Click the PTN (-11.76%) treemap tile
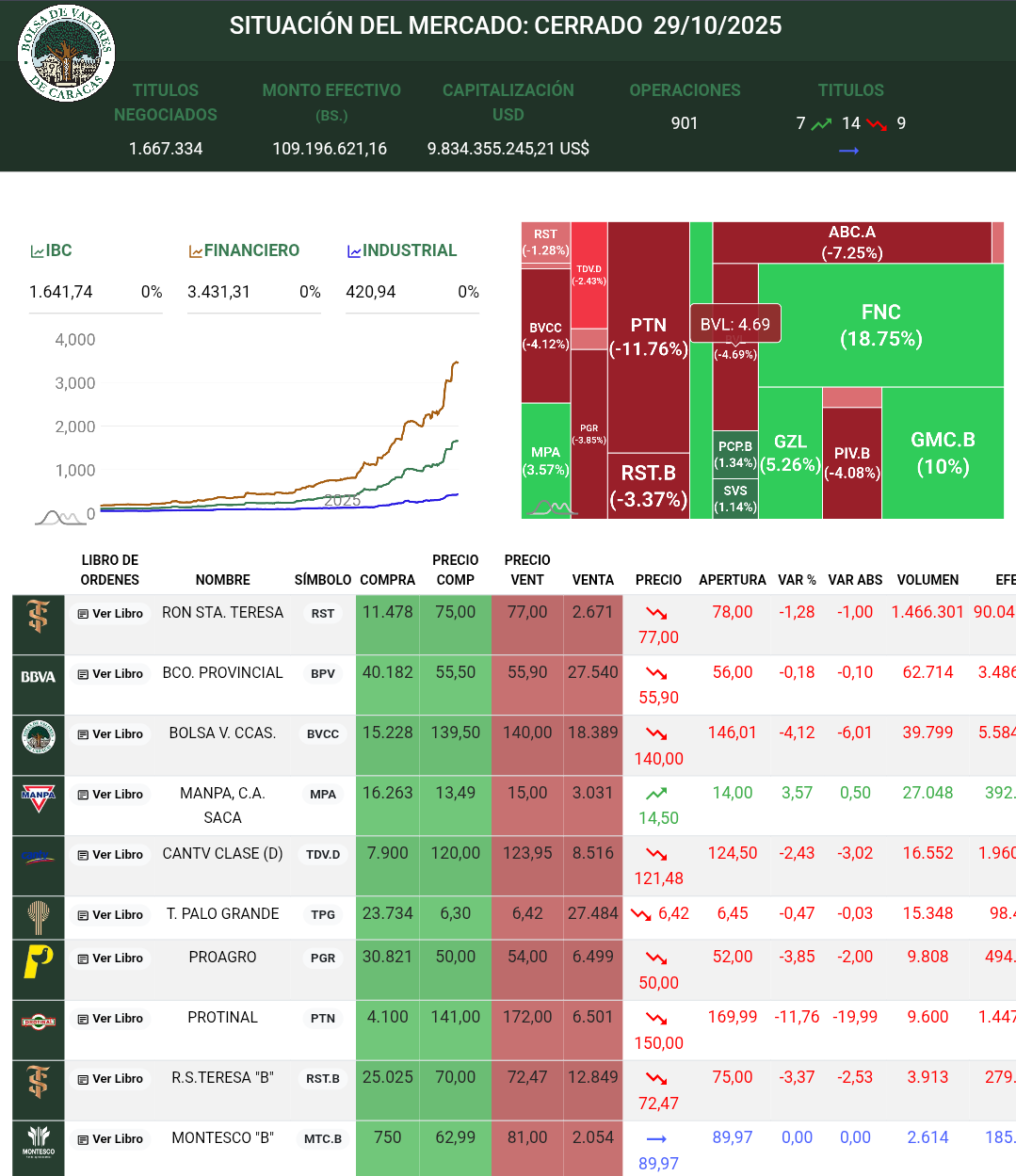Image resolution: width=1016 pixels, height=1176 pixels. click(x=649, y=336)
